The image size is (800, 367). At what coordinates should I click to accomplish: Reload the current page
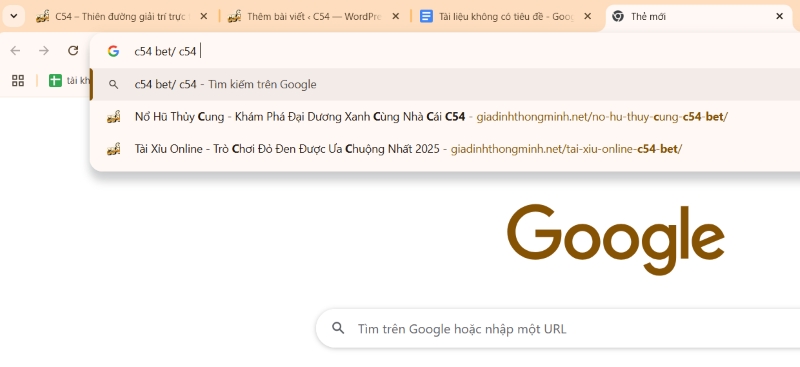[x=73, y=51]
